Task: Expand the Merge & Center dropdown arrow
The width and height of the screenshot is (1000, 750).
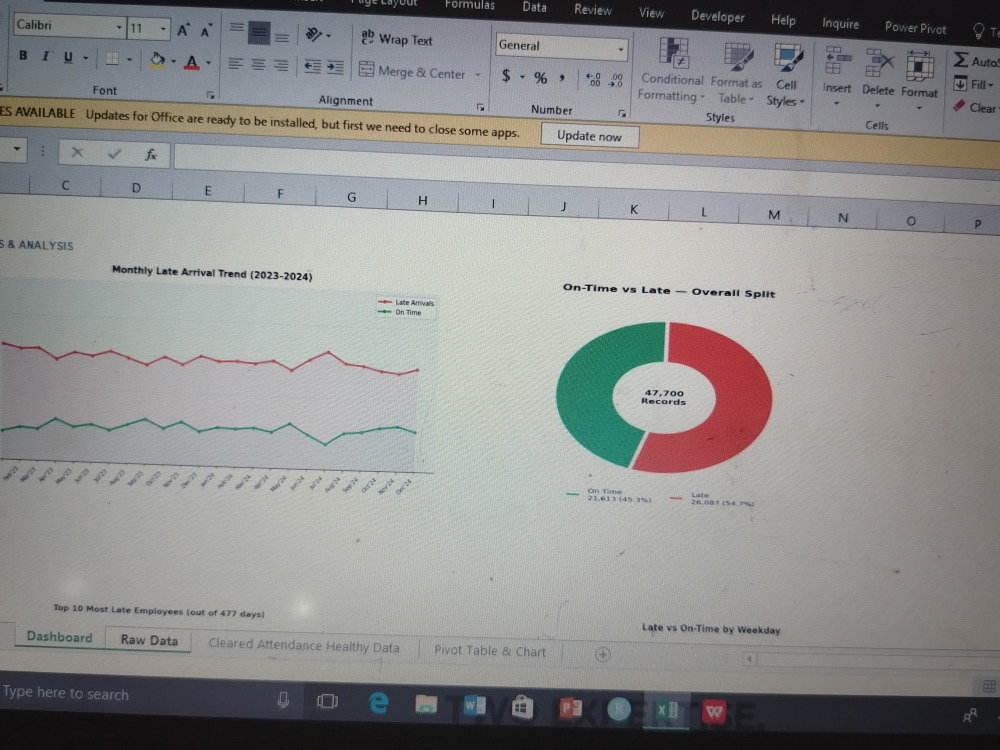Action: click(478, 75)
